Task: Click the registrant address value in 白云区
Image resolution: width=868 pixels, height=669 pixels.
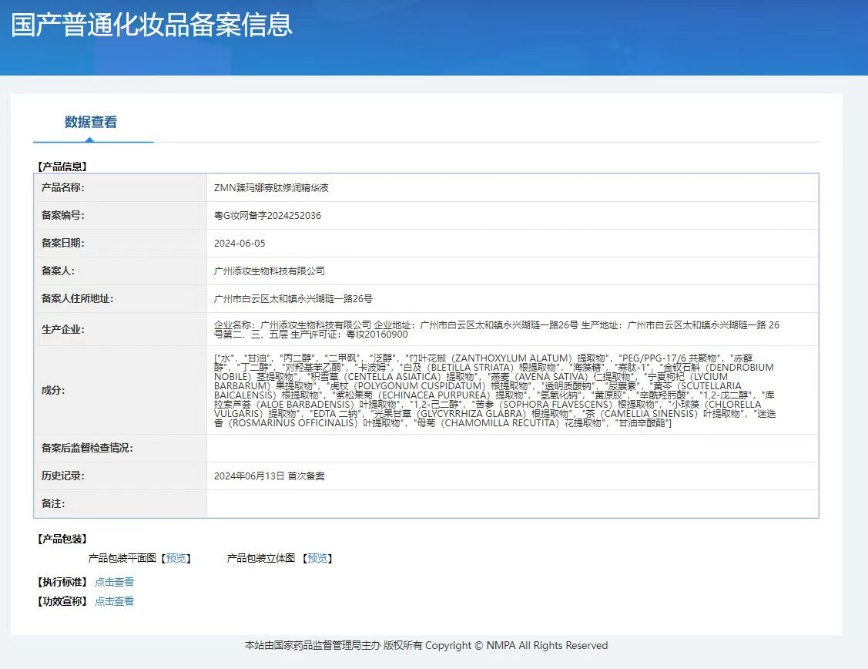Action: coord(293,299)
